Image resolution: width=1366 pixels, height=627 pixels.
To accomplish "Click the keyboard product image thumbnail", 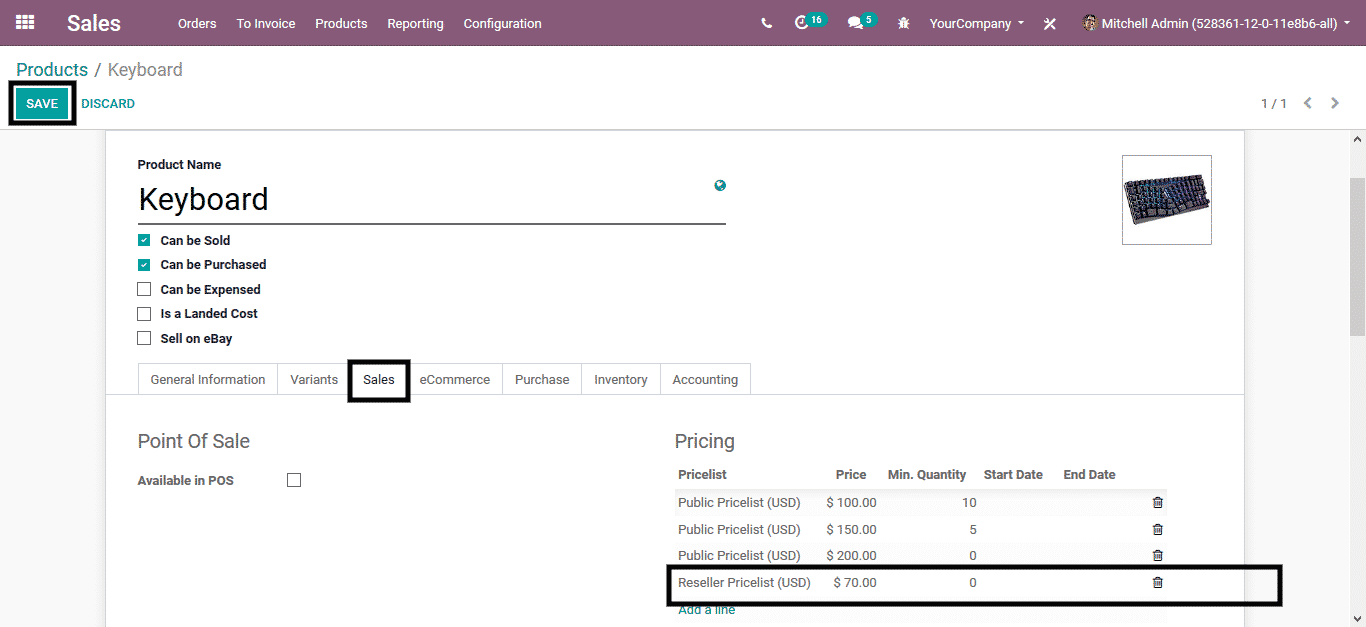I will tap(1166, 200).
